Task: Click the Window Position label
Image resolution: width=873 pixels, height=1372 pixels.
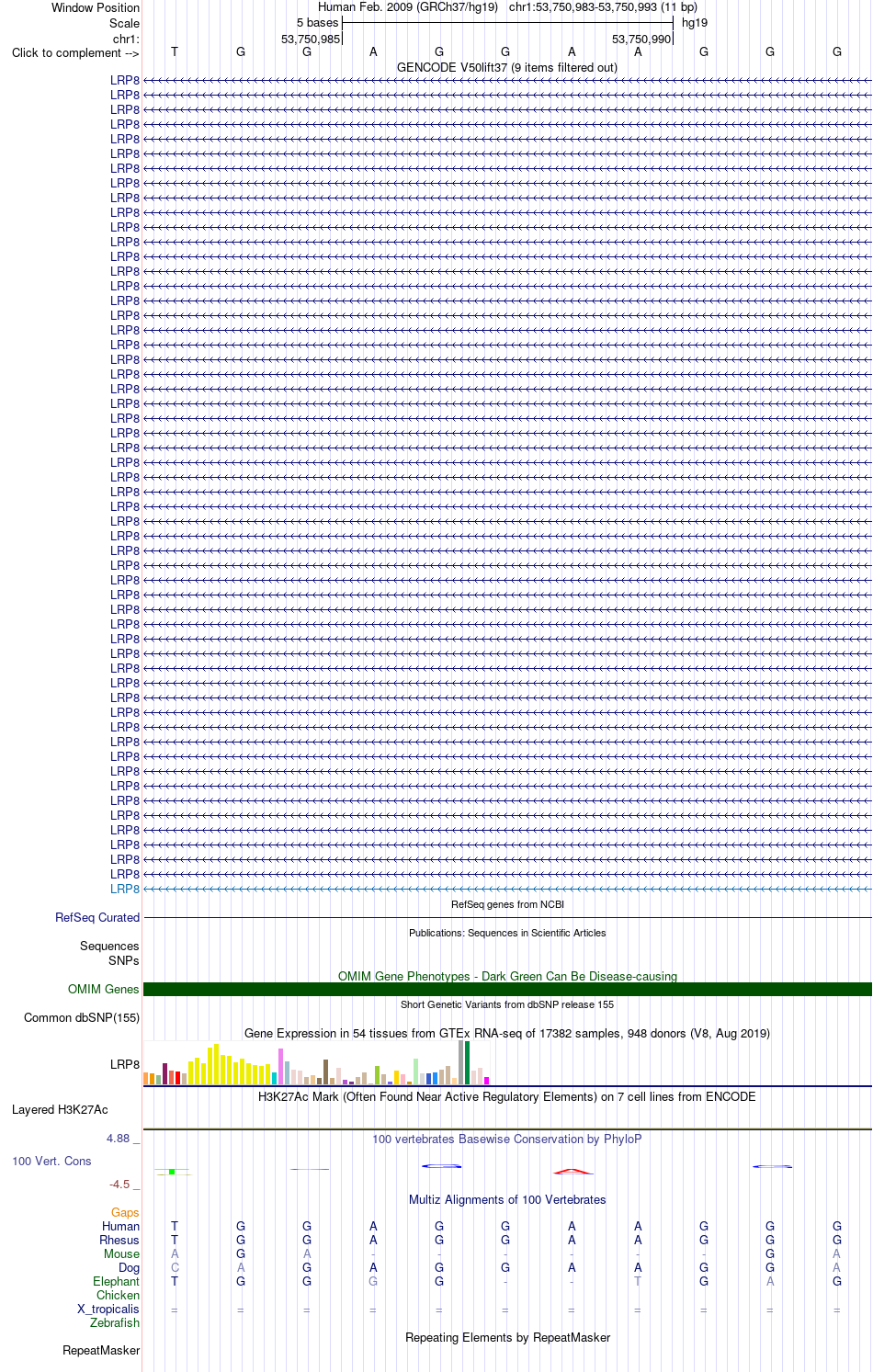Action: (x=96, y=7)
